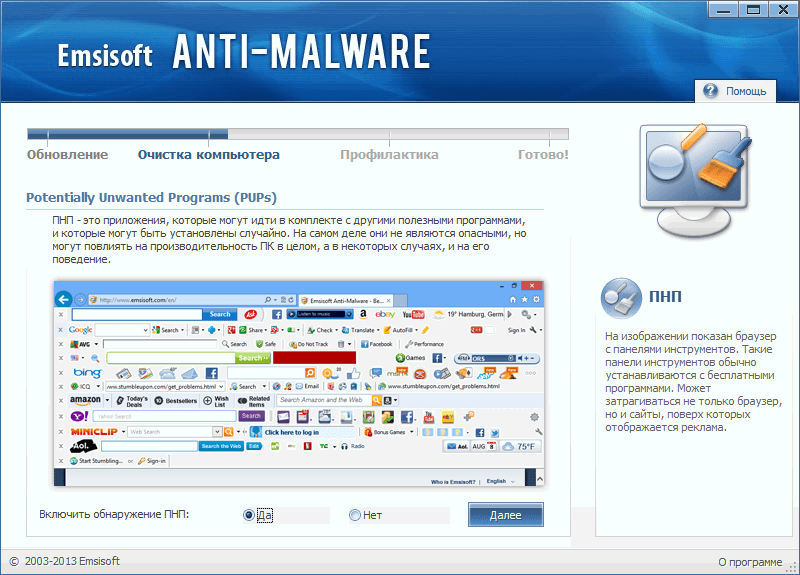Select the Да radio option
The width and height of the screenshot is (800, 575).
coord(258,515)
